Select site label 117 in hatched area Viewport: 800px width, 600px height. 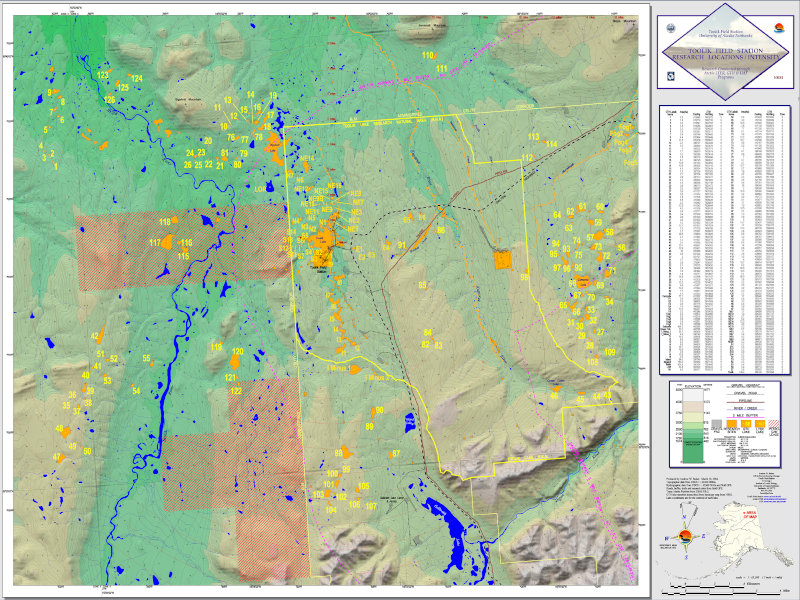coord(156,243)
